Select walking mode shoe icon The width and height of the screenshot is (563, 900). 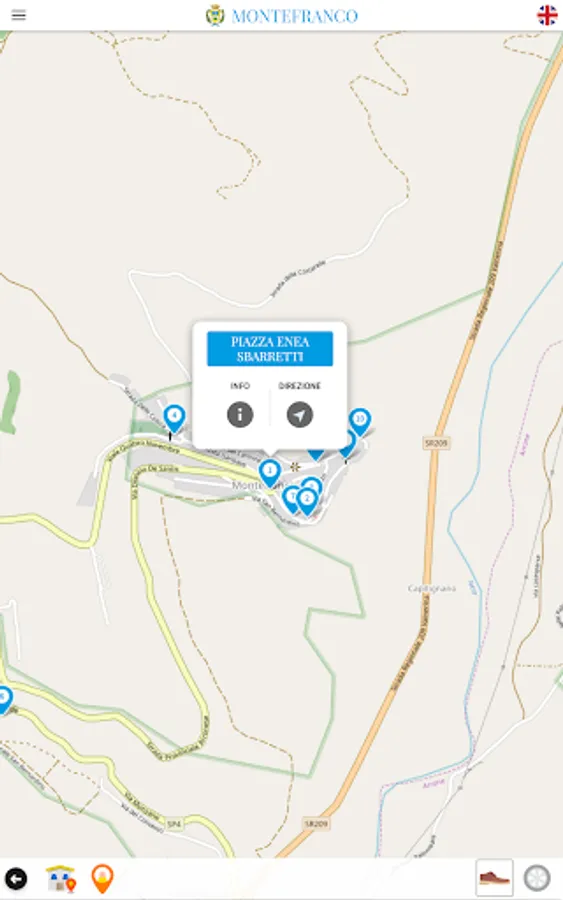494,878
